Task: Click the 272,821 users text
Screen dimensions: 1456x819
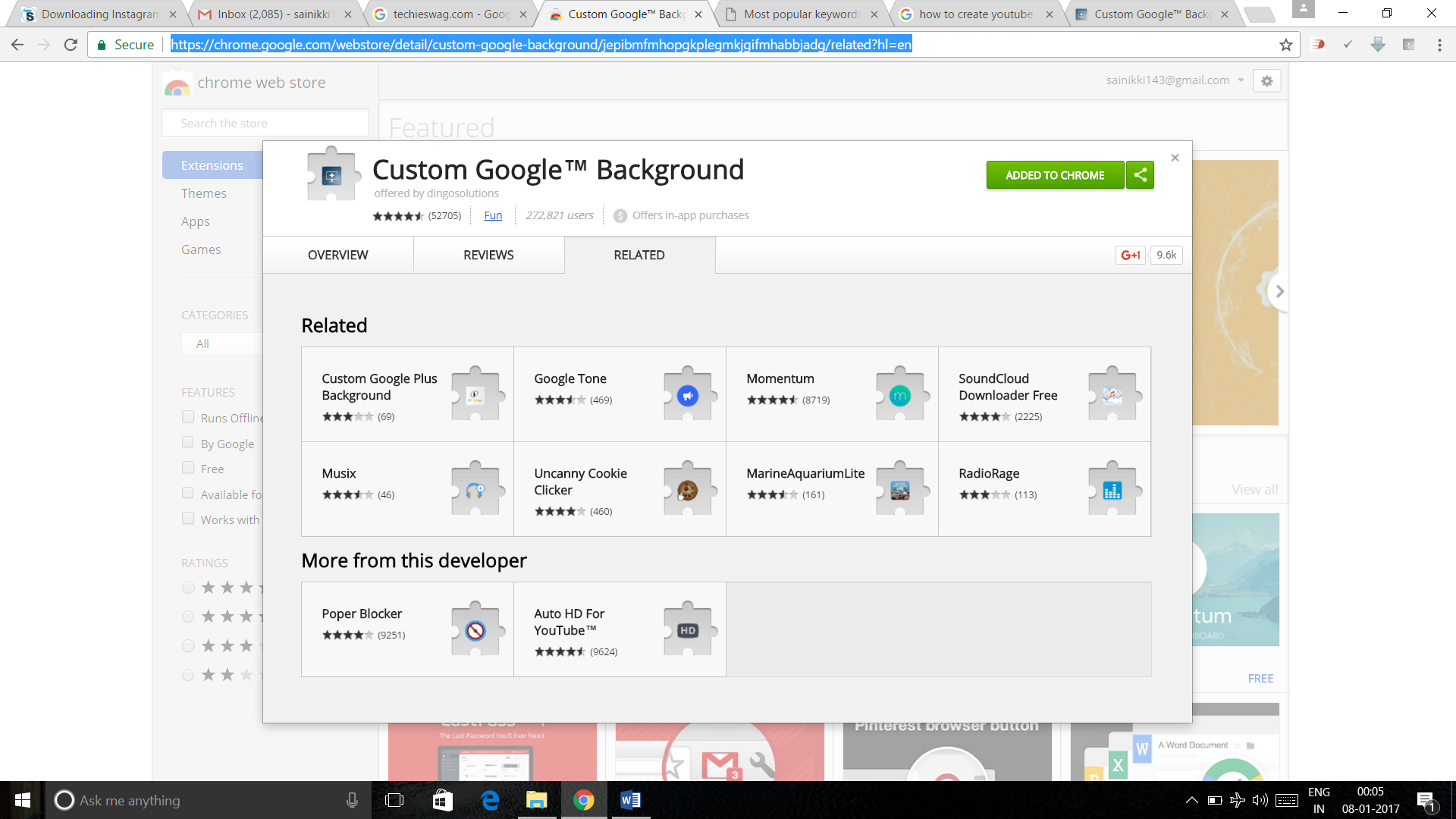Action: (x=560, y=215)
